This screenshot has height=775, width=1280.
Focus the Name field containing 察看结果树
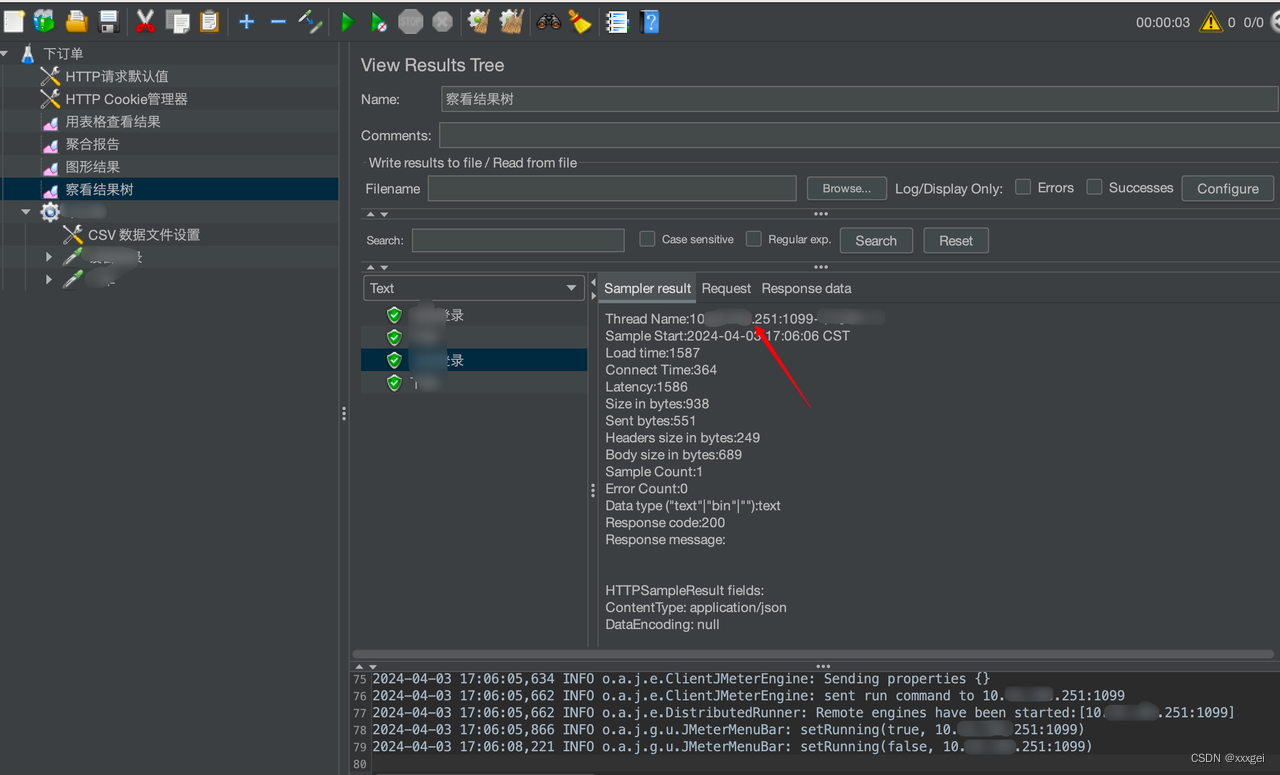tap(859, 99)
